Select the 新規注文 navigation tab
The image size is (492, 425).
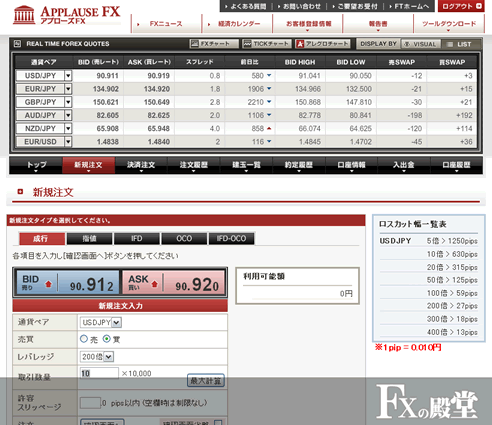[x=88, y=165]
